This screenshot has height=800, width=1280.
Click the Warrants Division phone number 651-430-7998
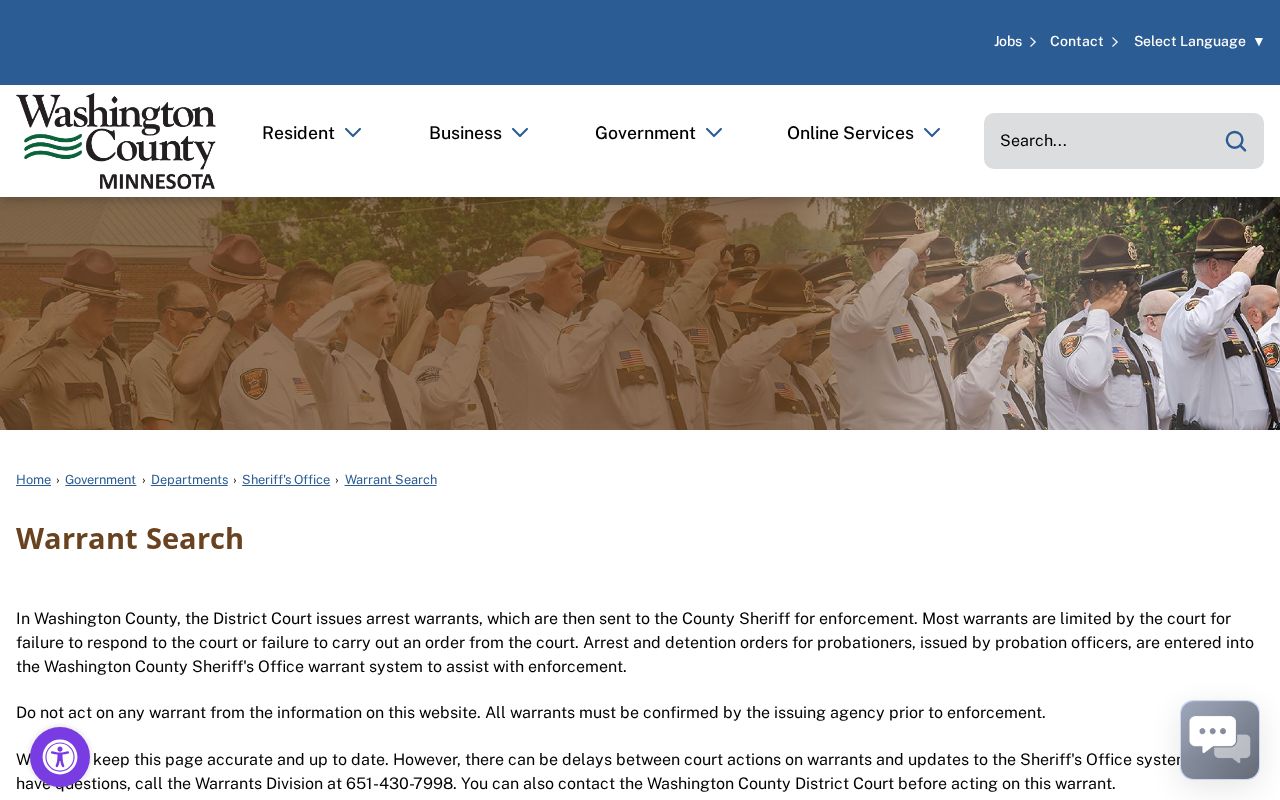tap(400, 784)
